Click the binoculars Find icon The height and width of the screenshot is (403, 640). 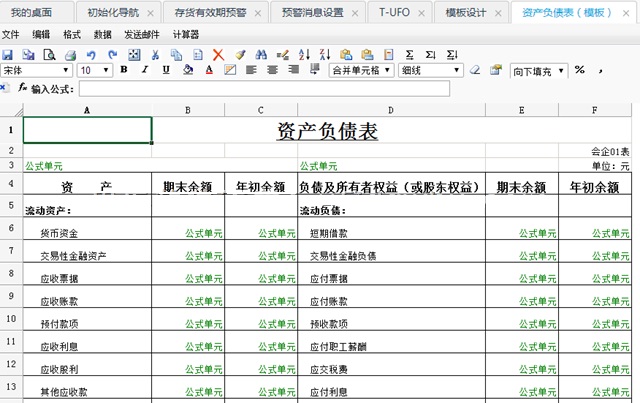point(262,54)
